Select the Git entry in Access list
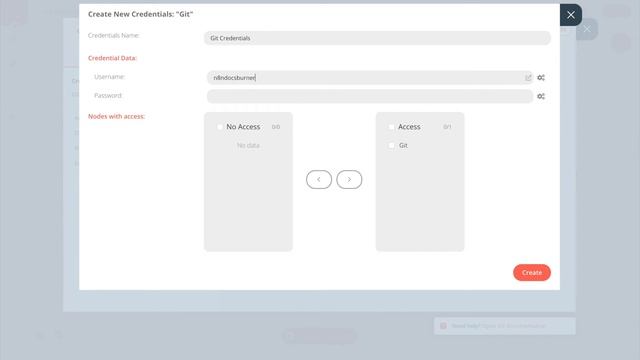This screenshot has height=360, width=640. 403,145
